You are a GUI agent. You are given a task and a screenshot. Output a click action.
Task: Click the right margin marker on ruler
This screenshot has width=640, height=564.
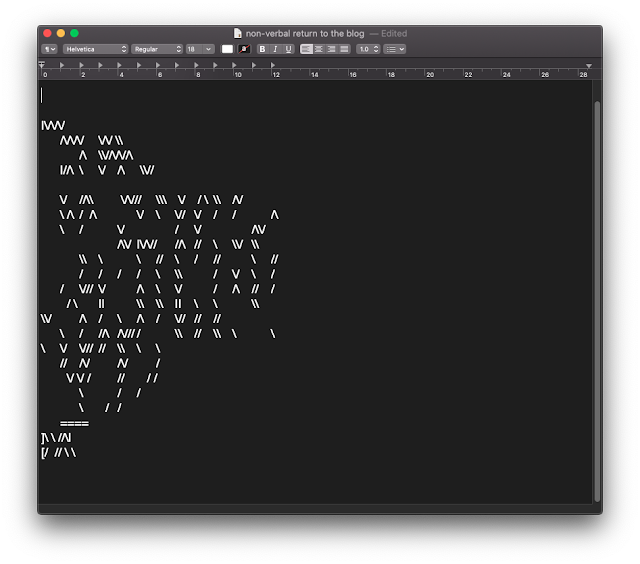pos(589,66)
